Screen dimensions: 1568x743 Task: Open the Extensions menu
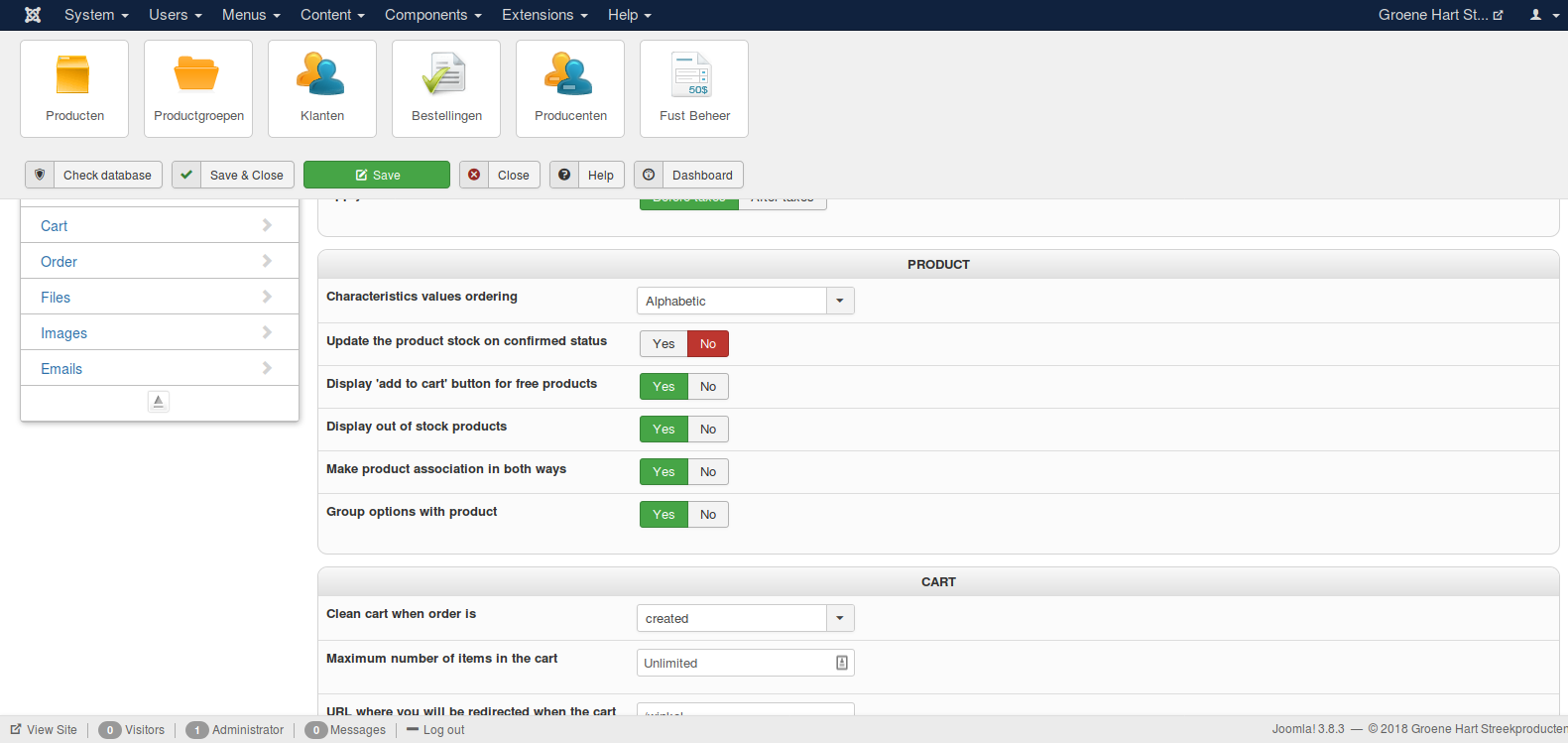pyautogui.click(x=544, y=15)
